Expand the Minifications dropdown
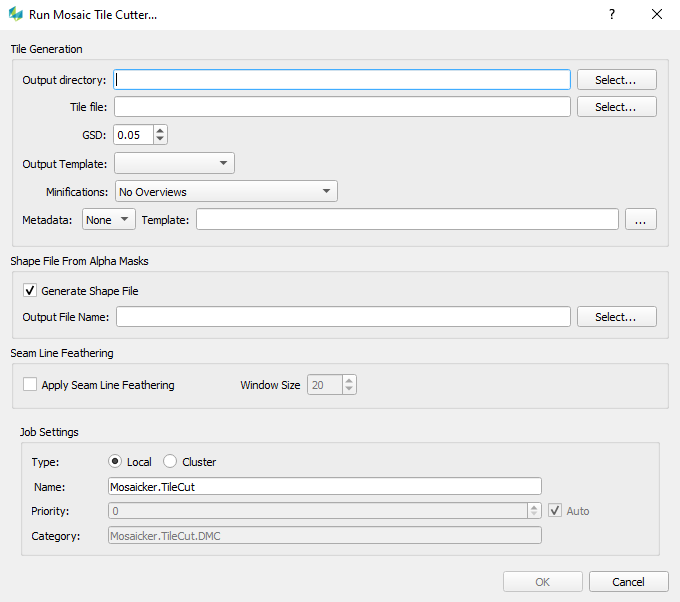This screenshot has width=680, height=602. click(x=226, y=191)
